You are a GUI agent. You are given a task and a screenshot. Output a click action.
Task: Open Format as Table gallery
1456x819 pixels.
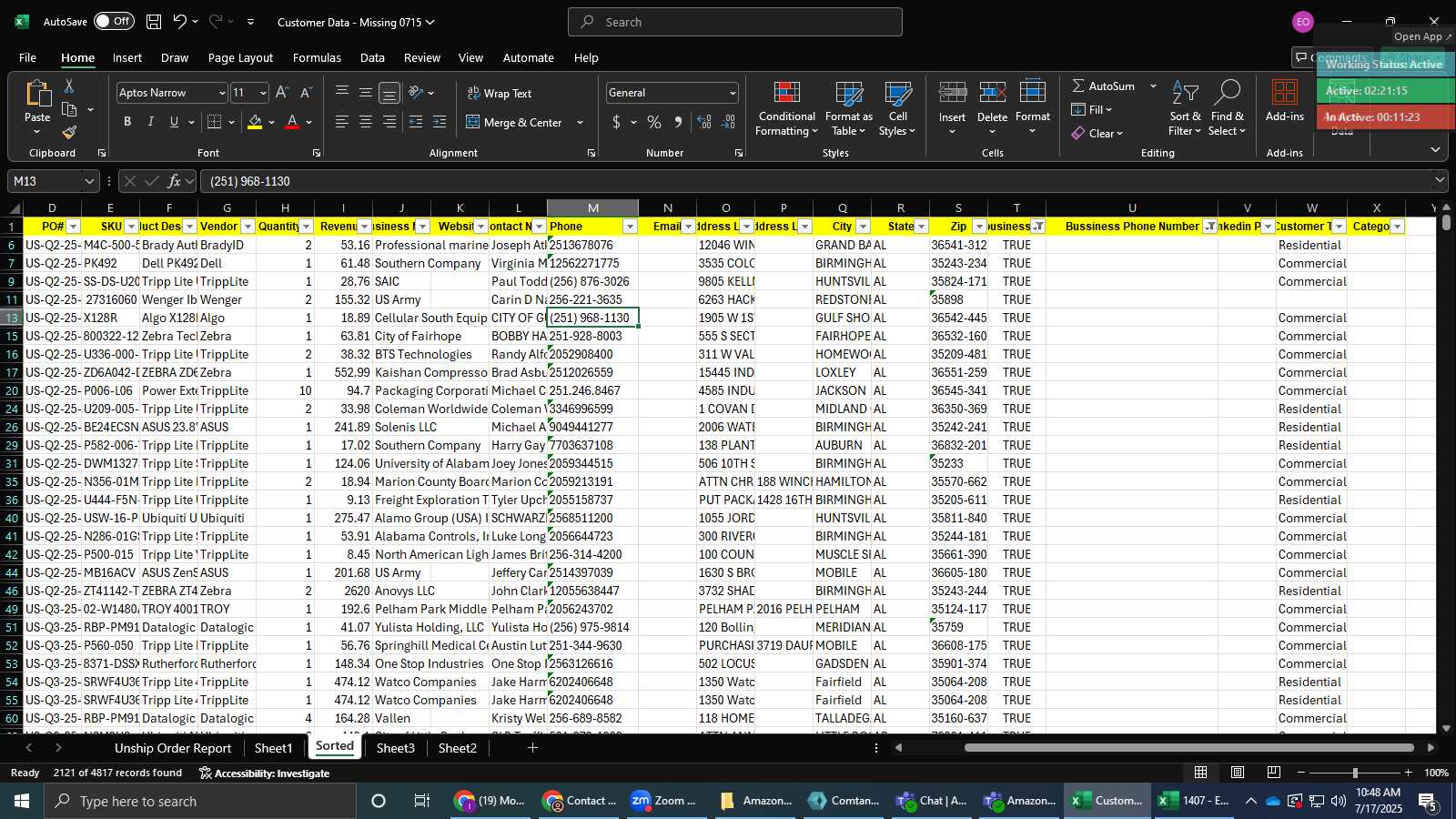click(x=848, y=109)
